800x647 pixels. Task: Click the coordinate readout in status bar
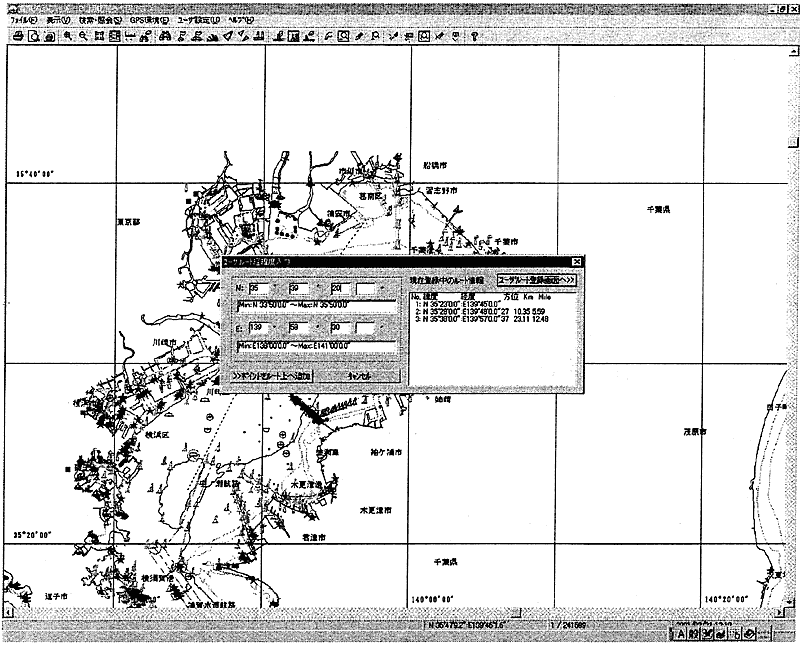(467, 624)
